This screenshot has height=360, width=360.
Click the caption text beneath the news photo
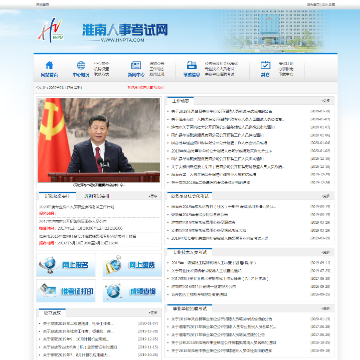[99, 185]
